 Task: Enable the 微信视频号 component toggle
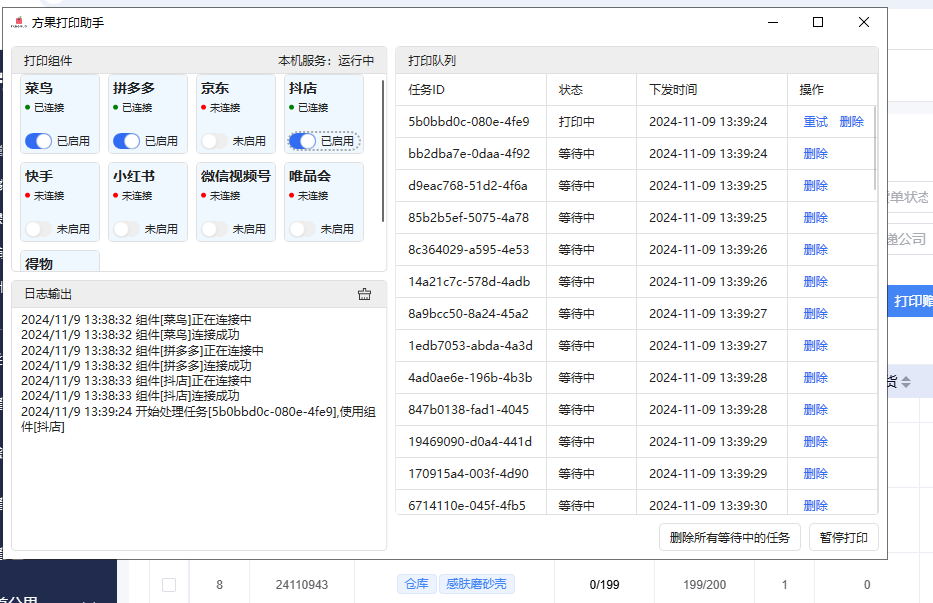(214, 229)
